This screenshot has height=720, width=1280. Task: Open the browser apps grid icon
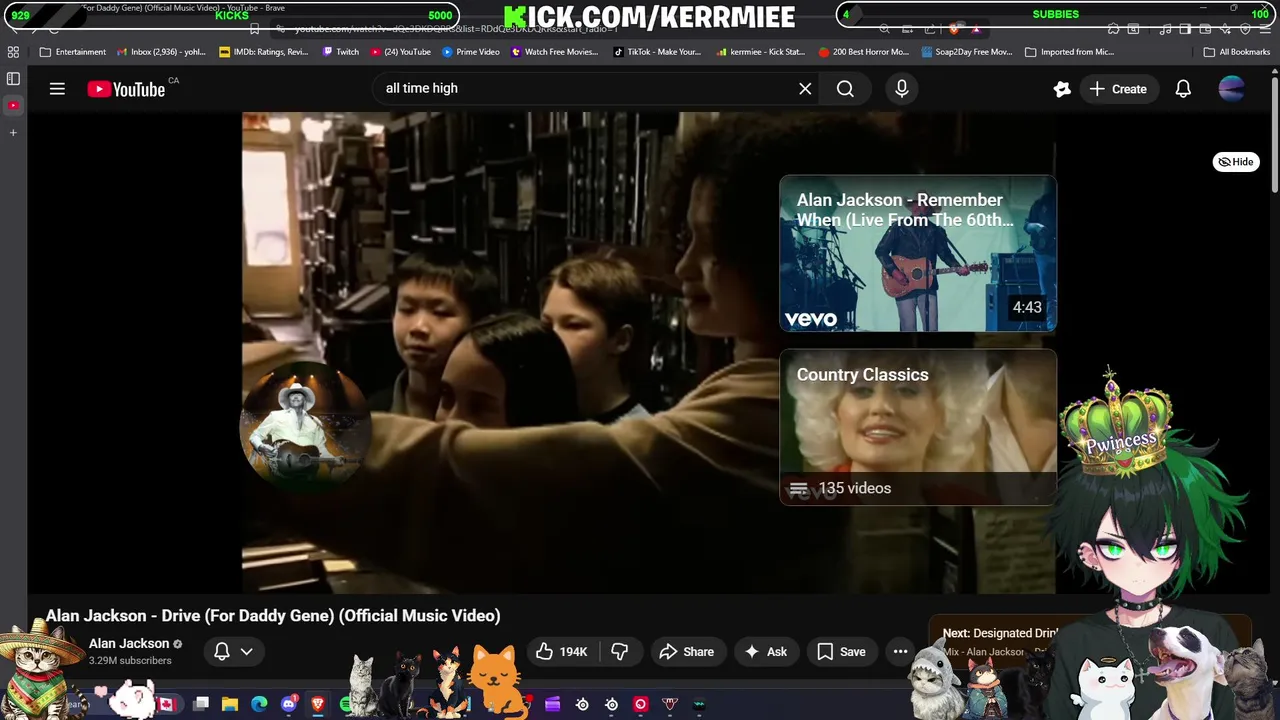13,52
